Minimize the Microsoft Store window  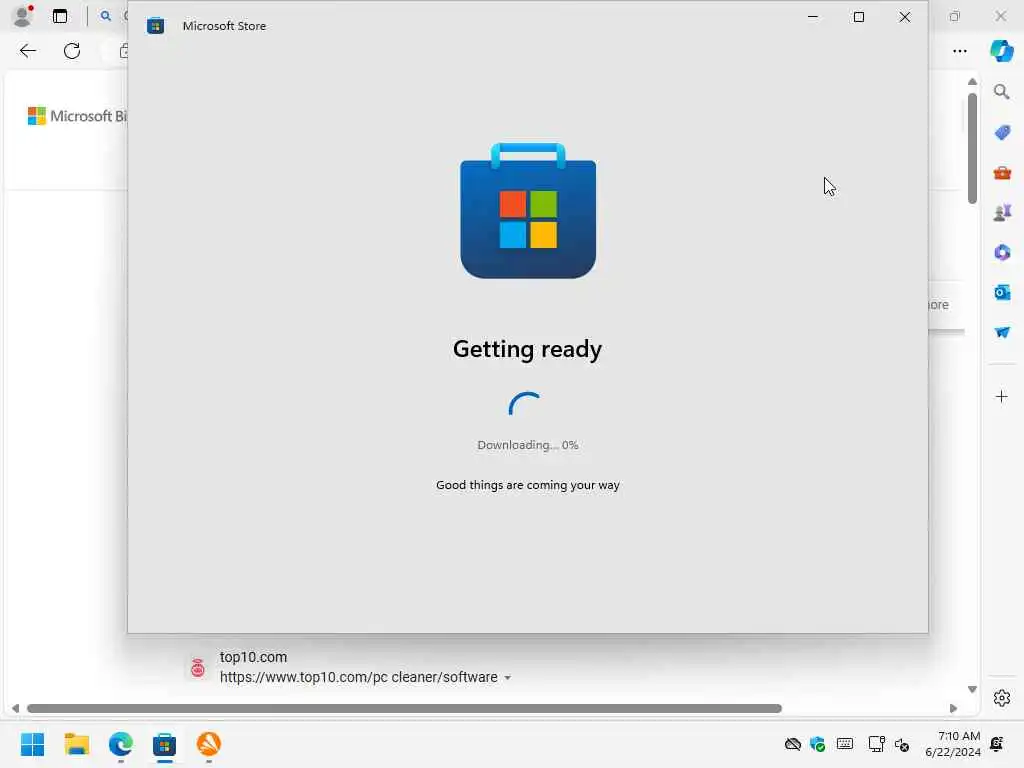[x=813, y=17]
